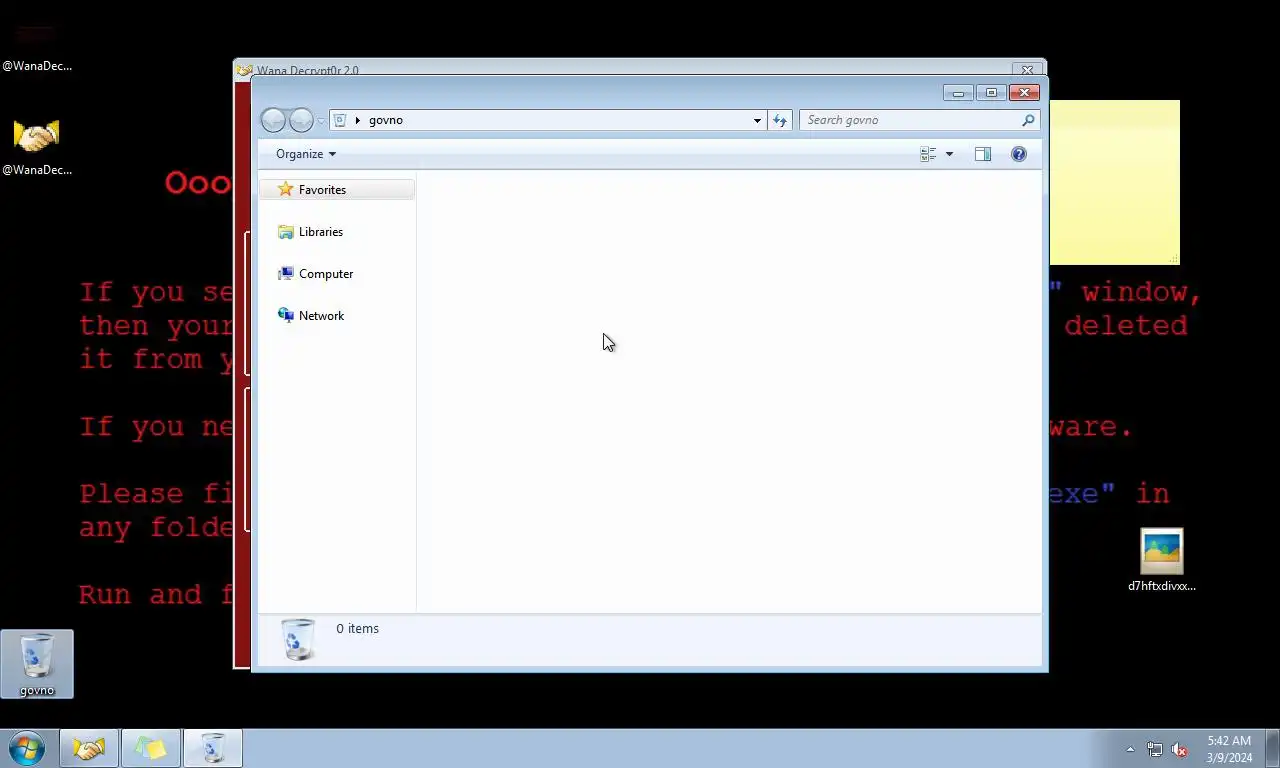The image size is (1280, 768).
Task: Show hidden system tray icons
Action: [1130, 749]
